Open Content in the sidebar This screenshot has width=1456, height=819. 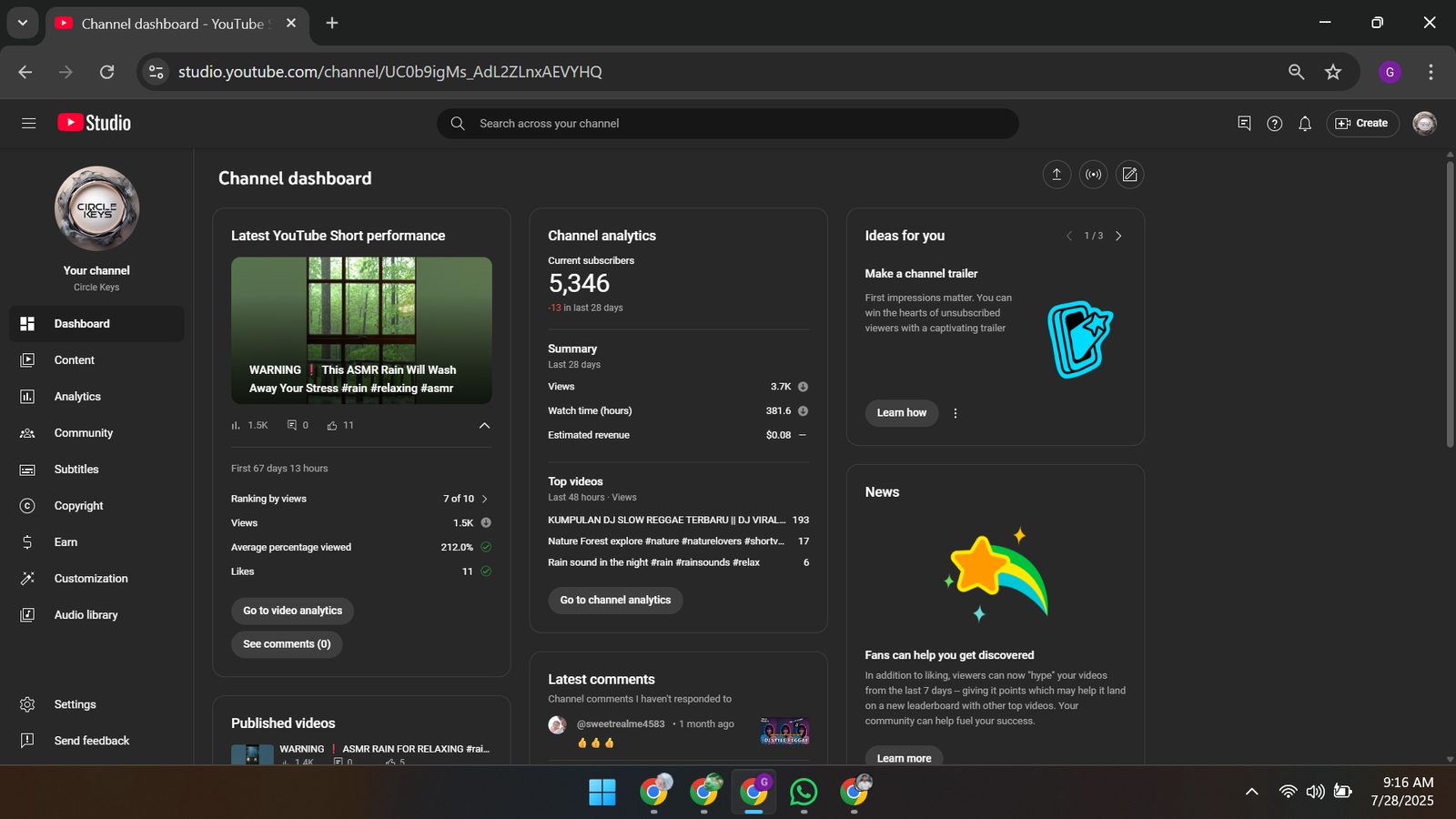(x=96, y=360)
